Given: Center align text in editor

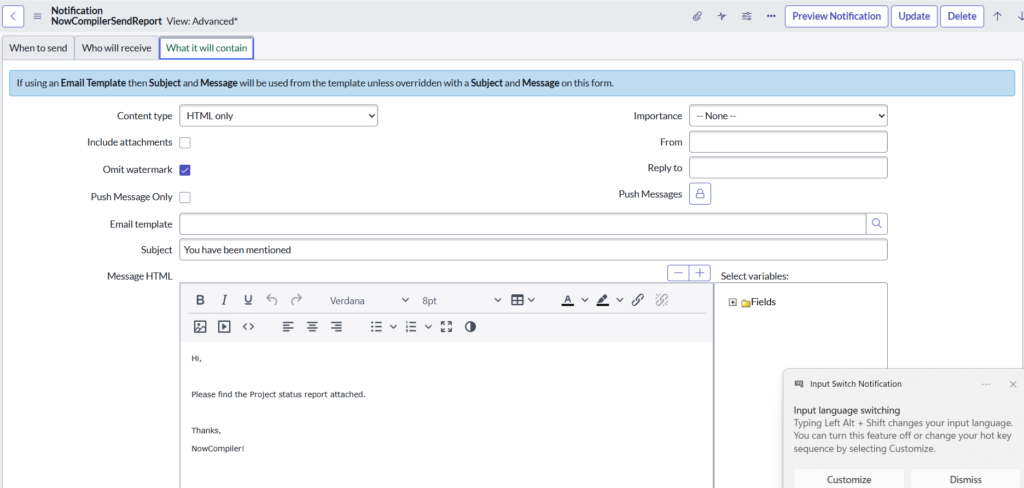Looking at the screenshot, I should click(312, 327).
